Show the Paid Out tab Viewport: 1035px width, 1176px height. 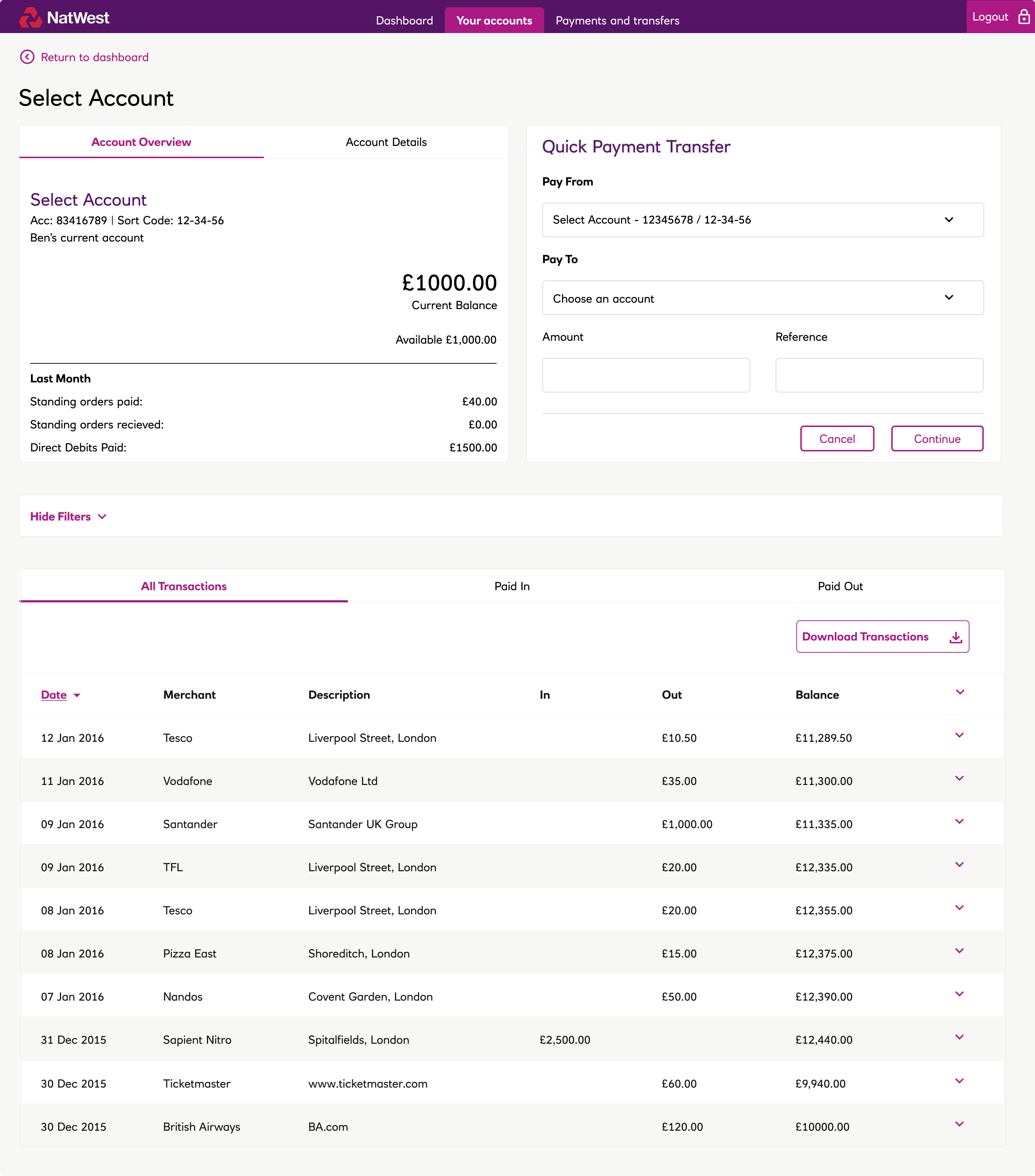[840, 586]
